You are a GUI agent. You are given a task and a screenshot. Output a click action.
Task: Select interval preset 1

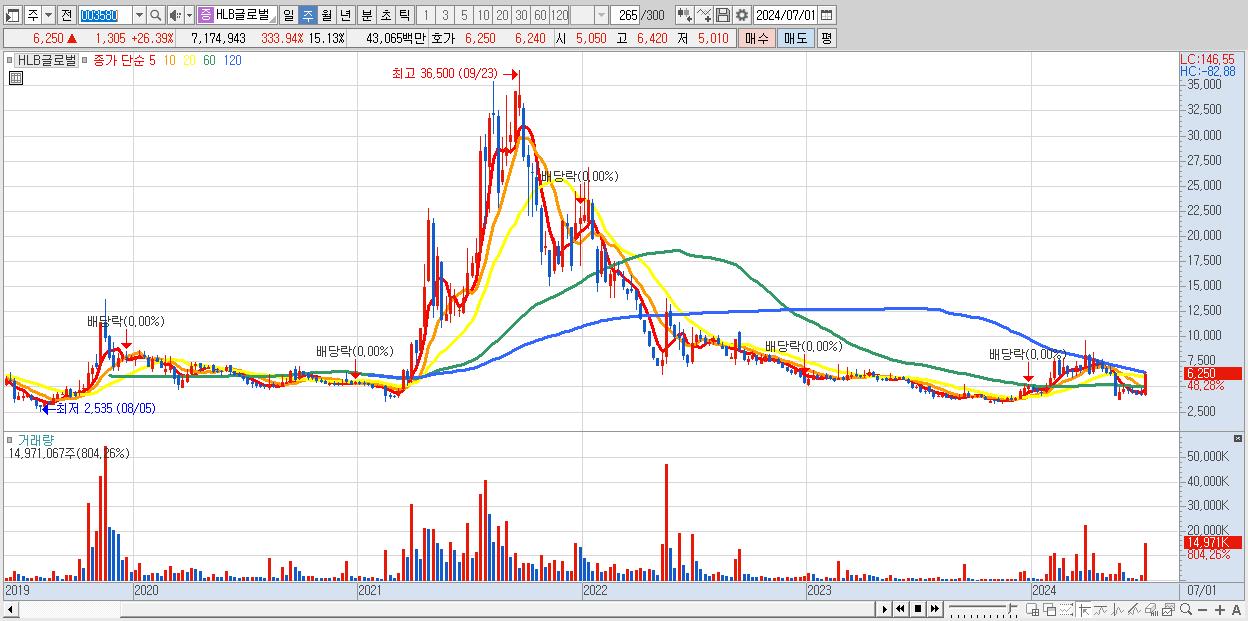coord(425,15)
